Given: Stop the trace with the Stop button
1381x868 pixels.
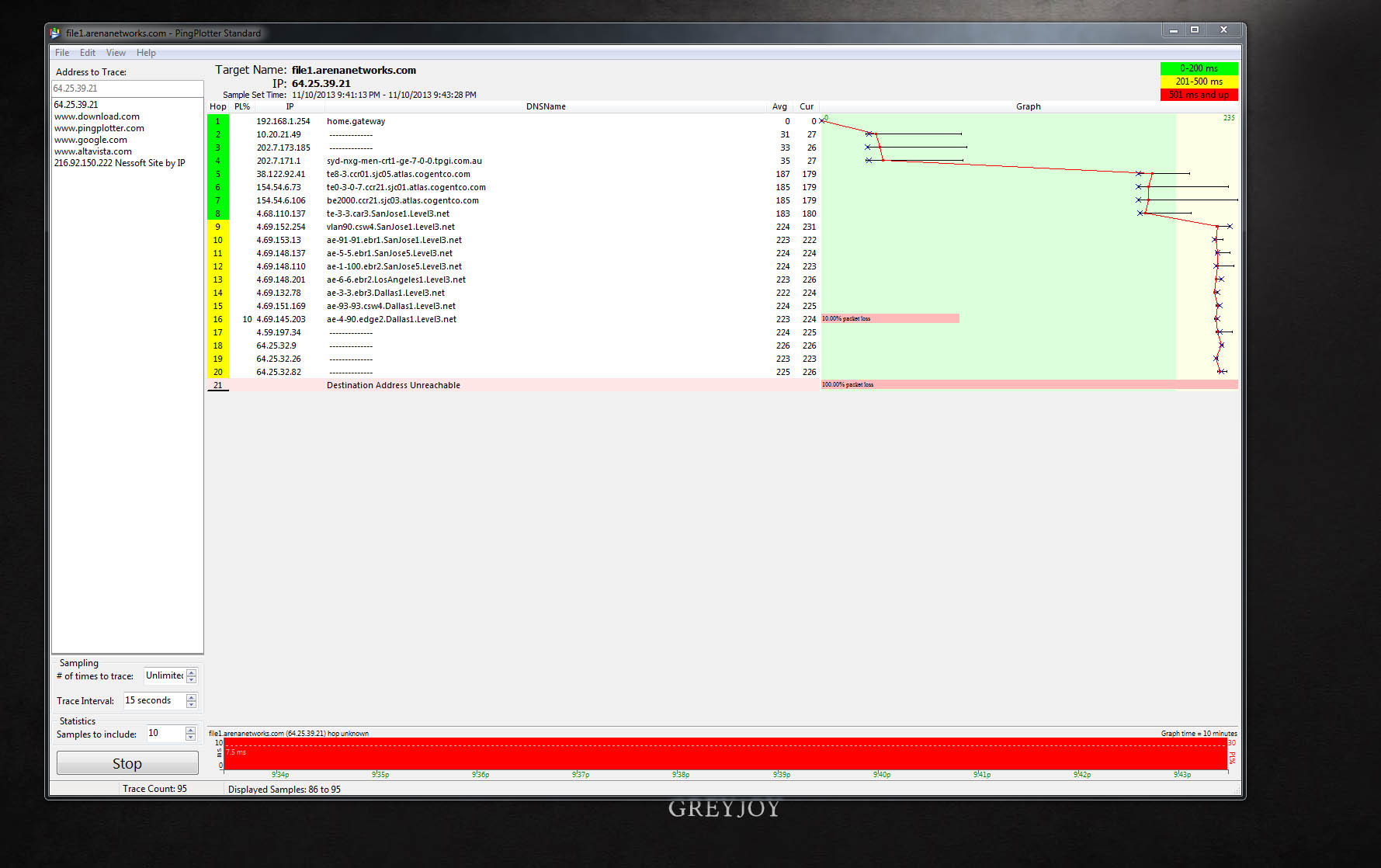Looking at the screenshot, I should (x=127, y=763).
